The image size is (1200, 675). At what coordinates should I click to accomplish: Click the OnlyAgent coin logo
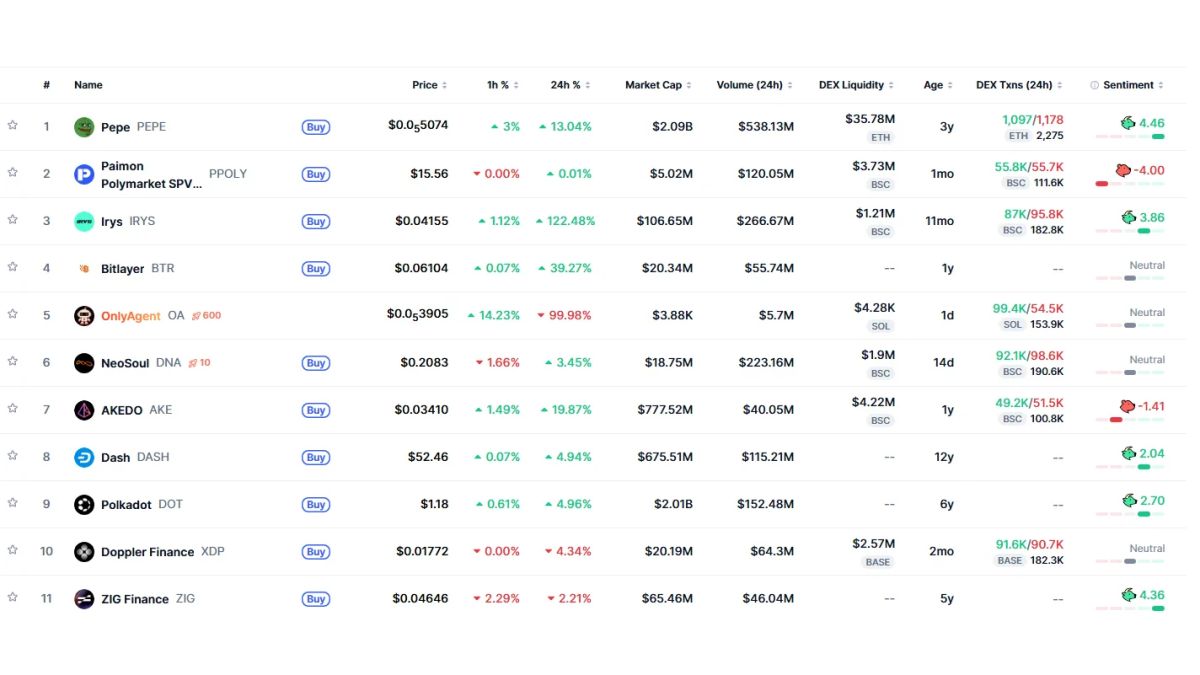(84, 316)
